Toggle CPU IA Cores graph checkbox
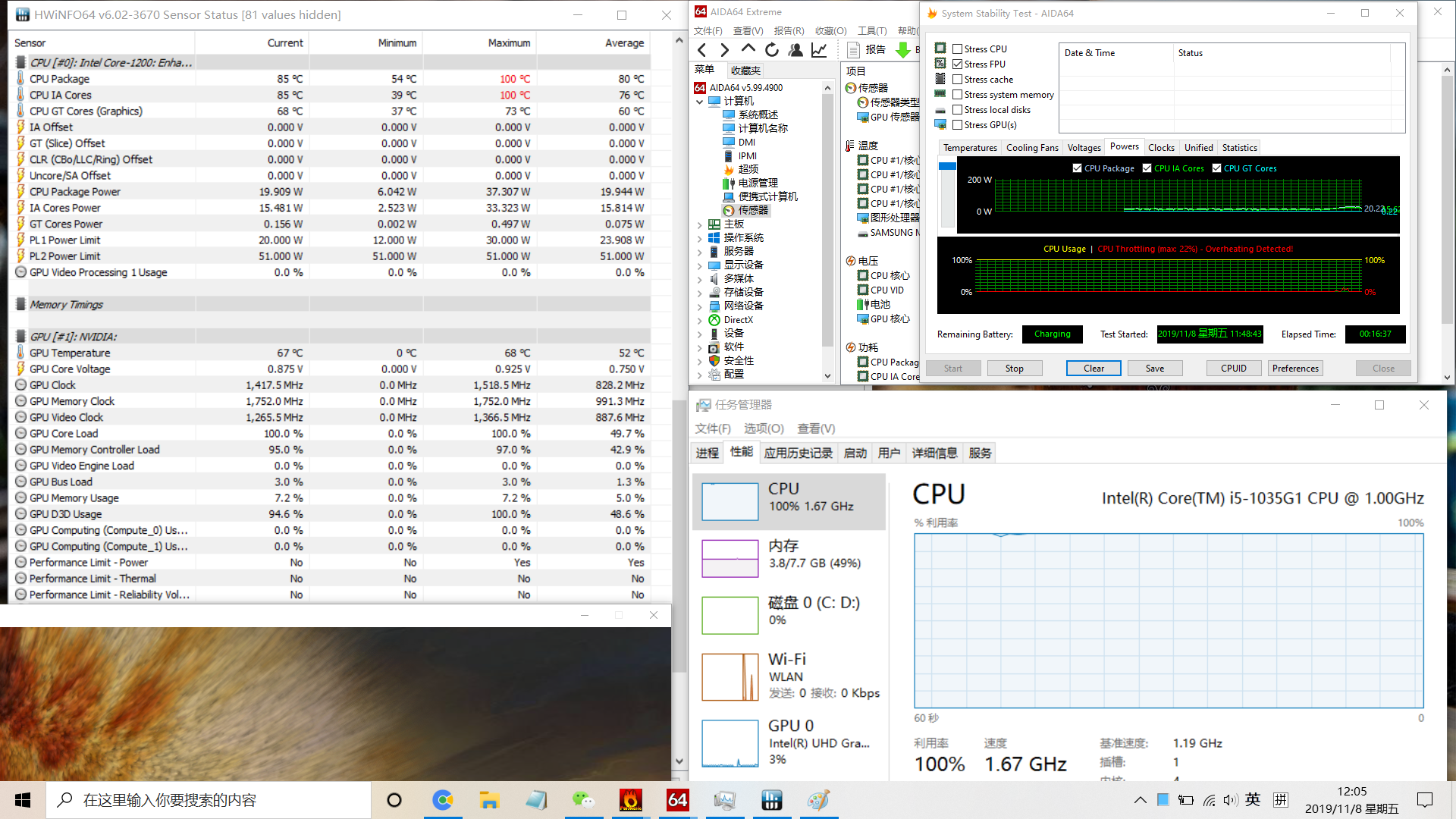This screenshot has width=1456, height=819. tap(1147, 168)
